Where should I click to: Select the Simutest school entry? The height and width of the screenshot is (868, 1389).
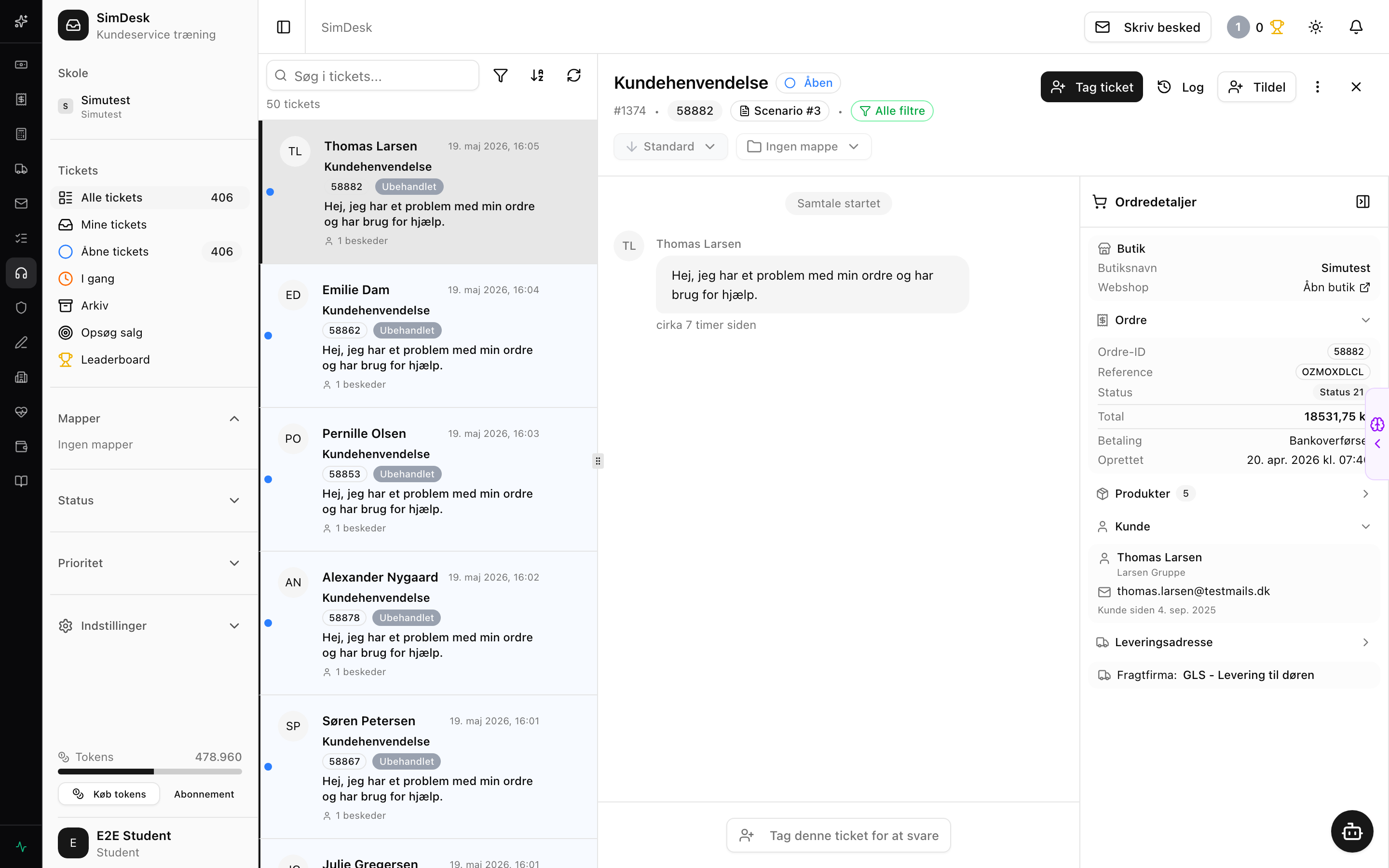pos(150,107)
